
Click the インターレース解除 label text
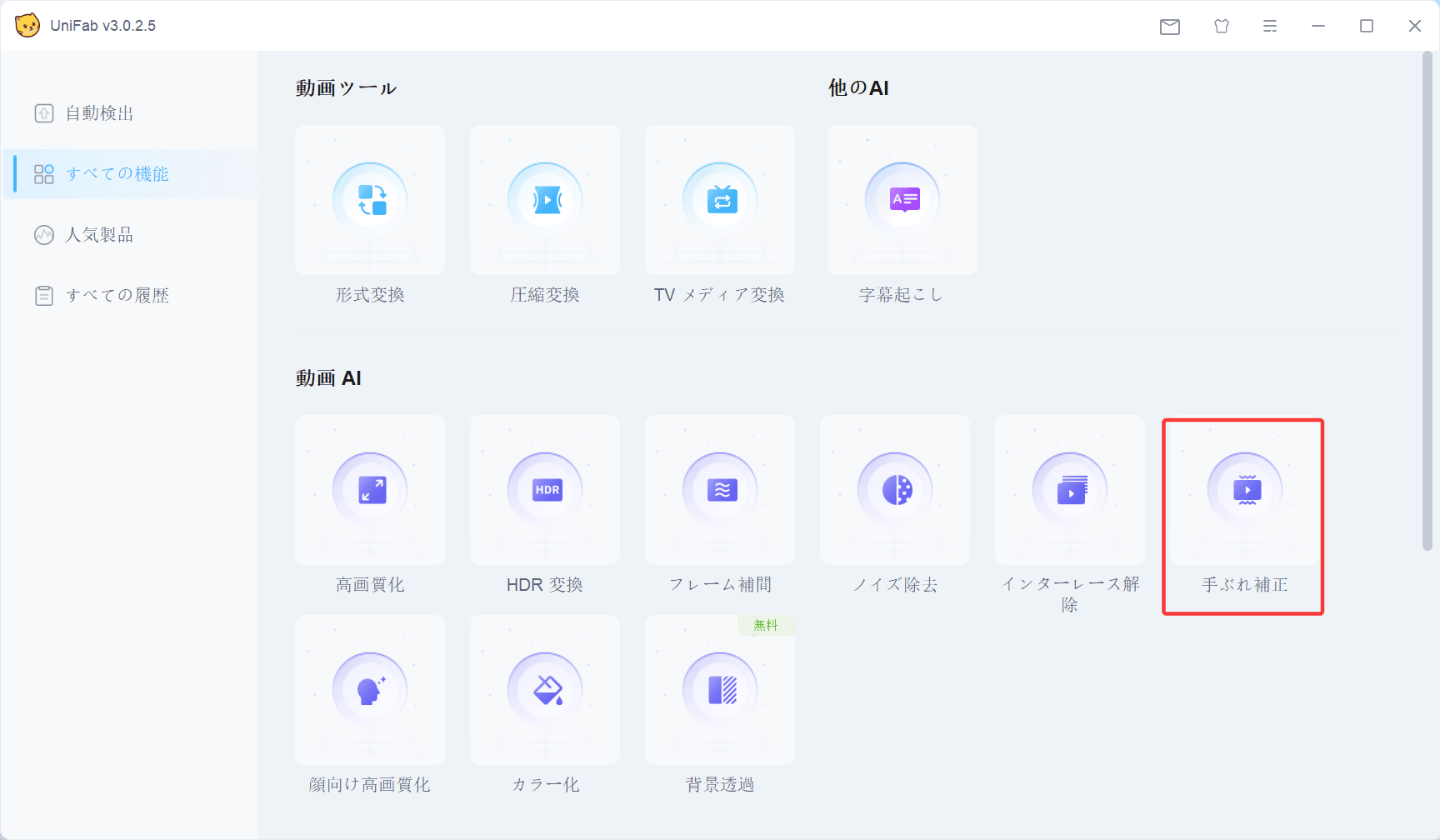point(1070,594)
